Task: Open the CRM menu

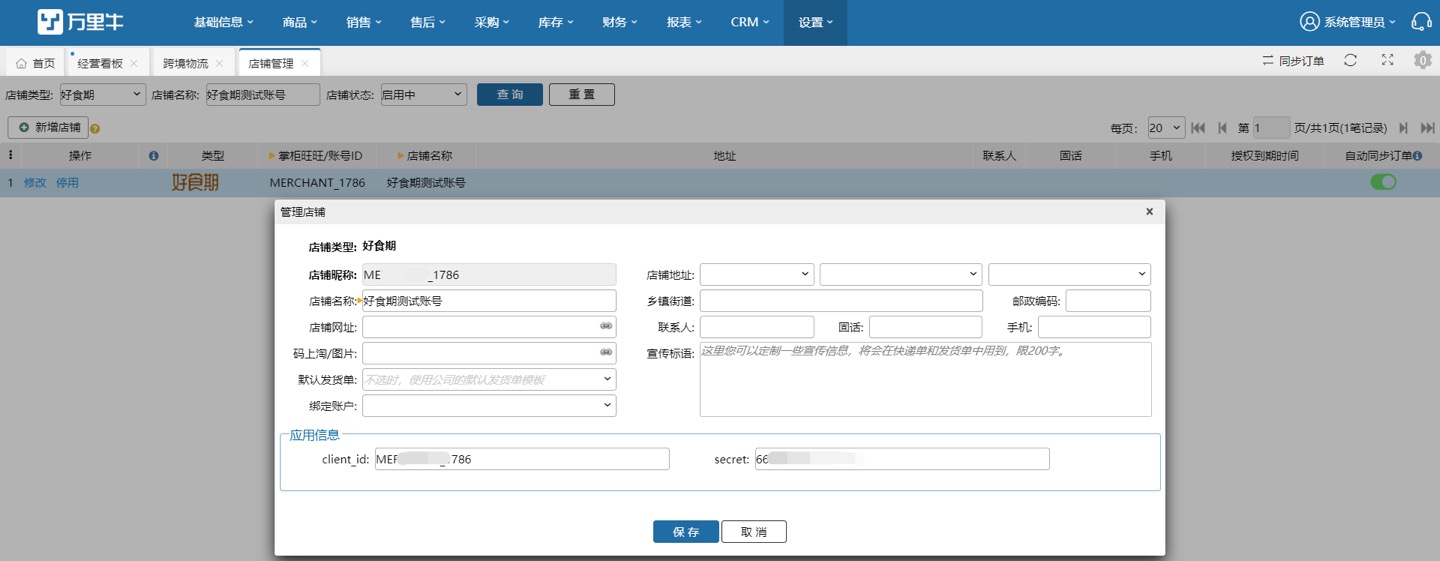Action: coord(750,22)
